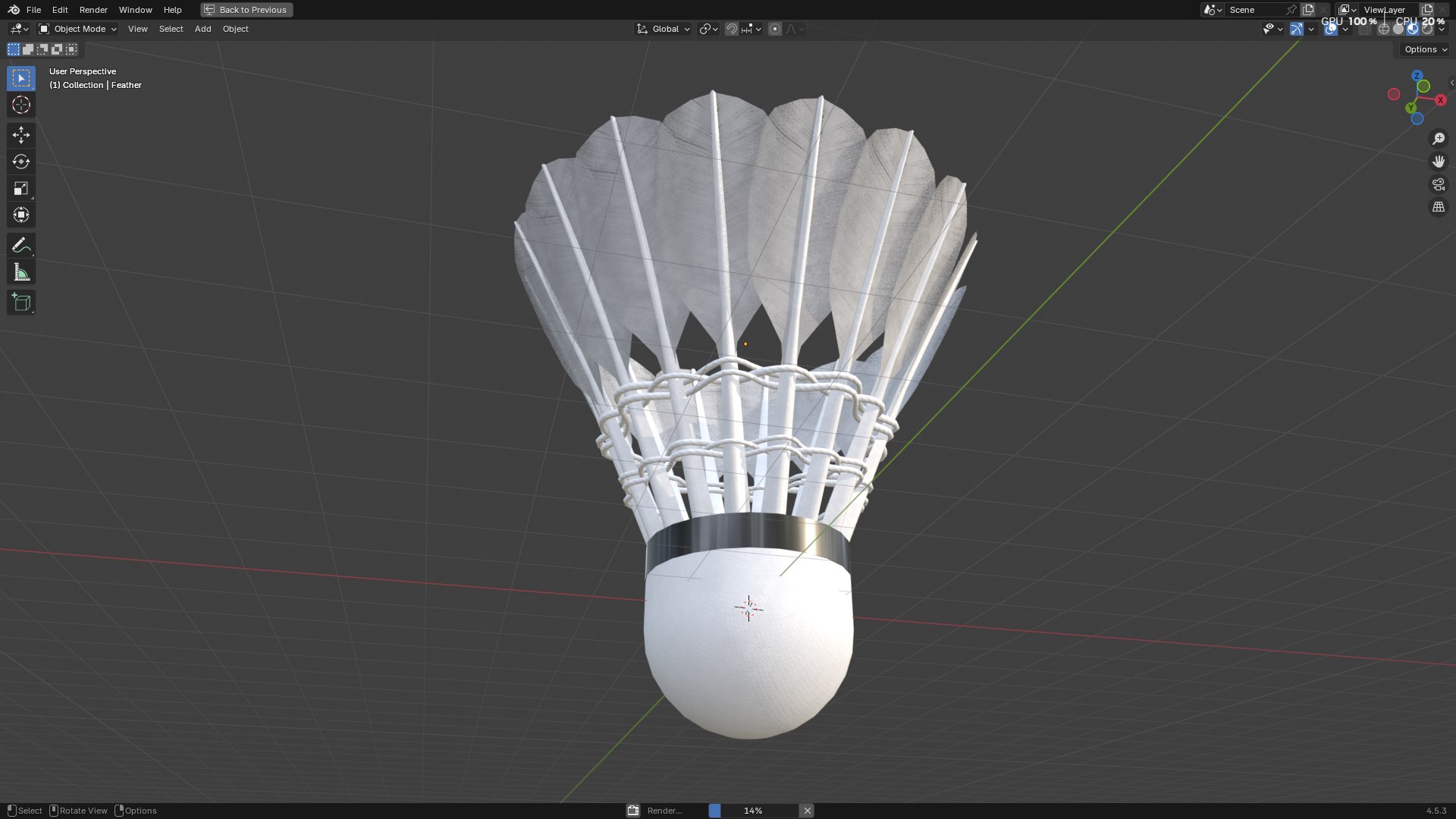Set selection mode to extend
Image resolution: width=1456 pixels, height=819 pixels.
click(x=28, y=49)
